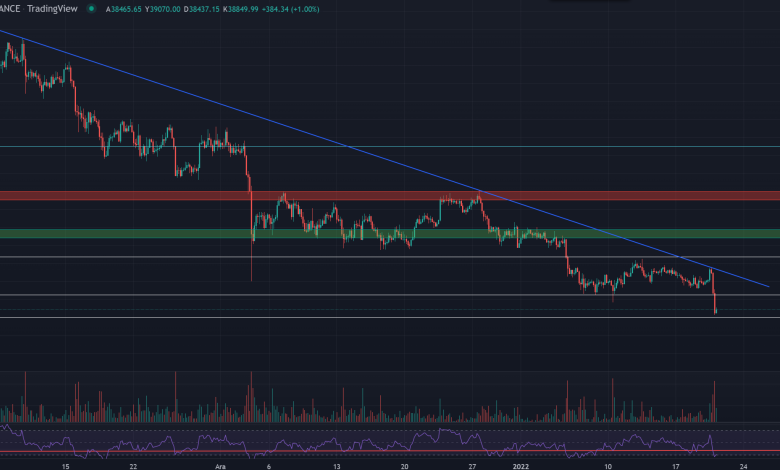Click the '15' date label on time axis
Viewport: 780px width, 470px height.
point(65,465)
